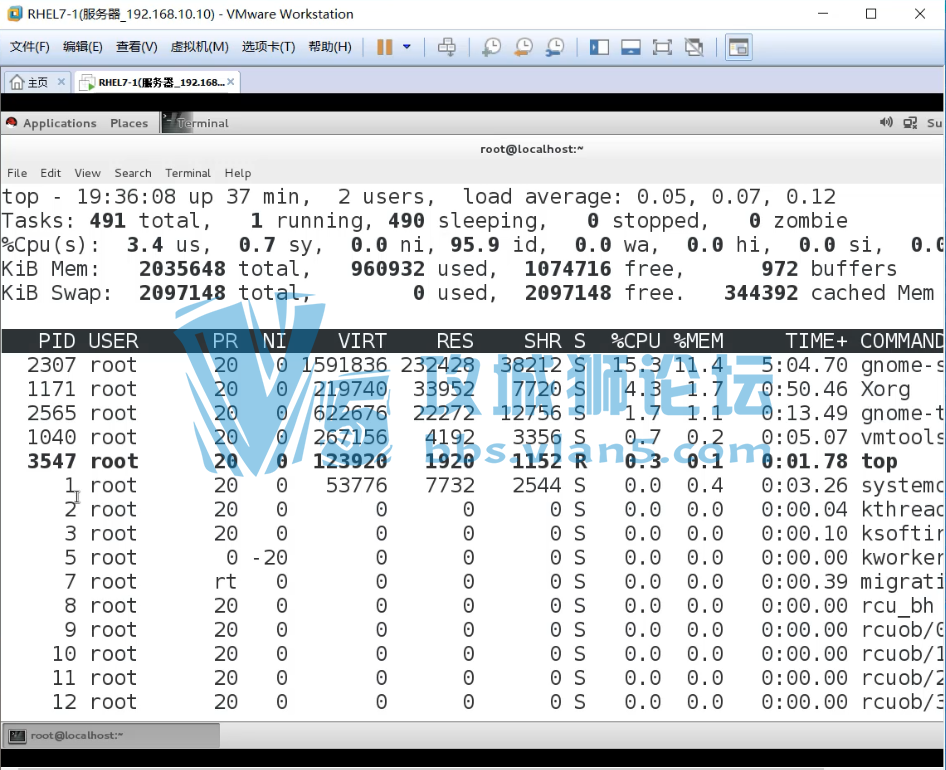Viewport: 946px width, 770px height.
Task: Revert to the previous snapshot icon
Action: pyautogui.click(x=523, y=47)
